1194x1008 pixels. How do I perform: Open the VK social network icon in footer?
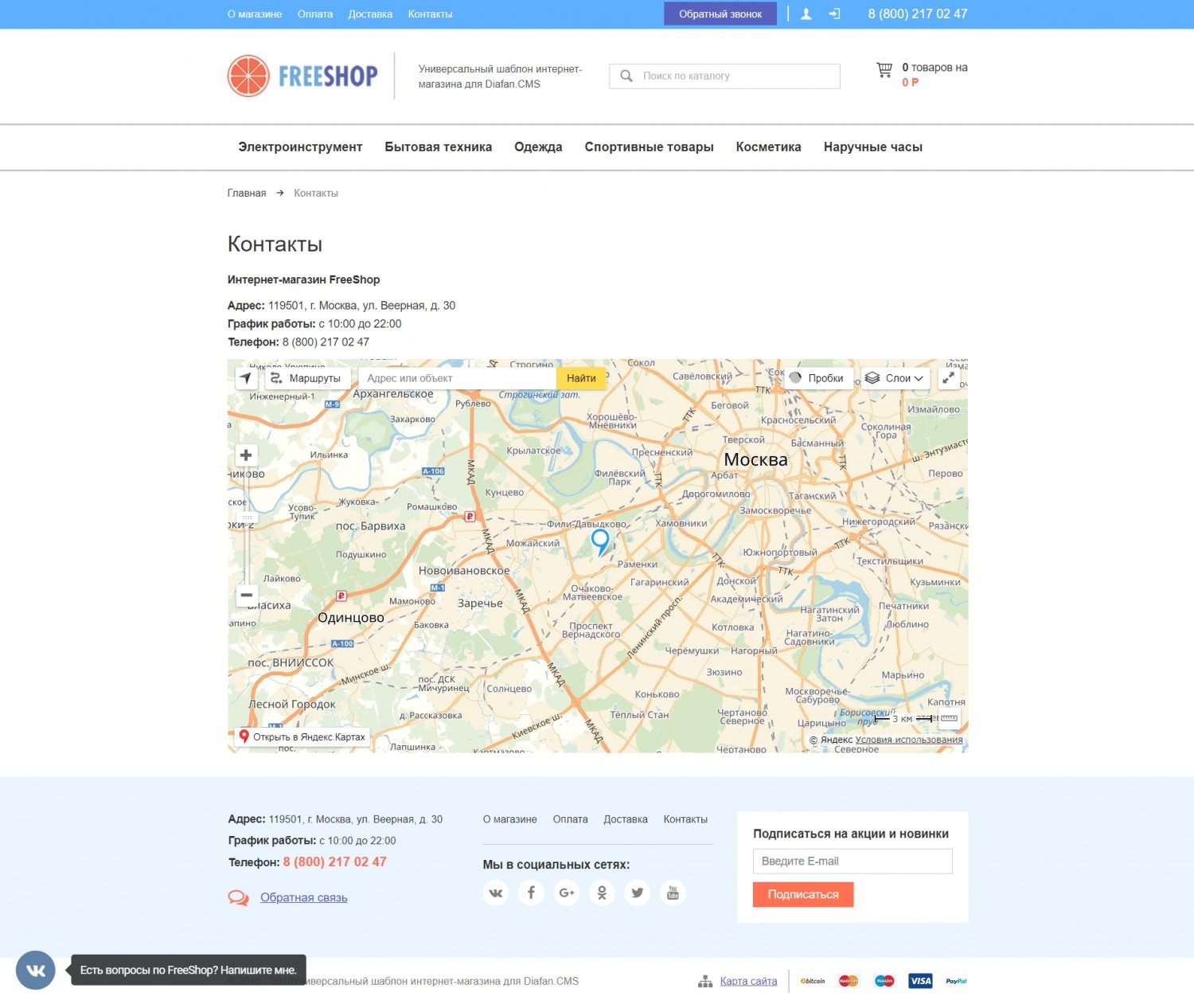(x=495, y=893)
